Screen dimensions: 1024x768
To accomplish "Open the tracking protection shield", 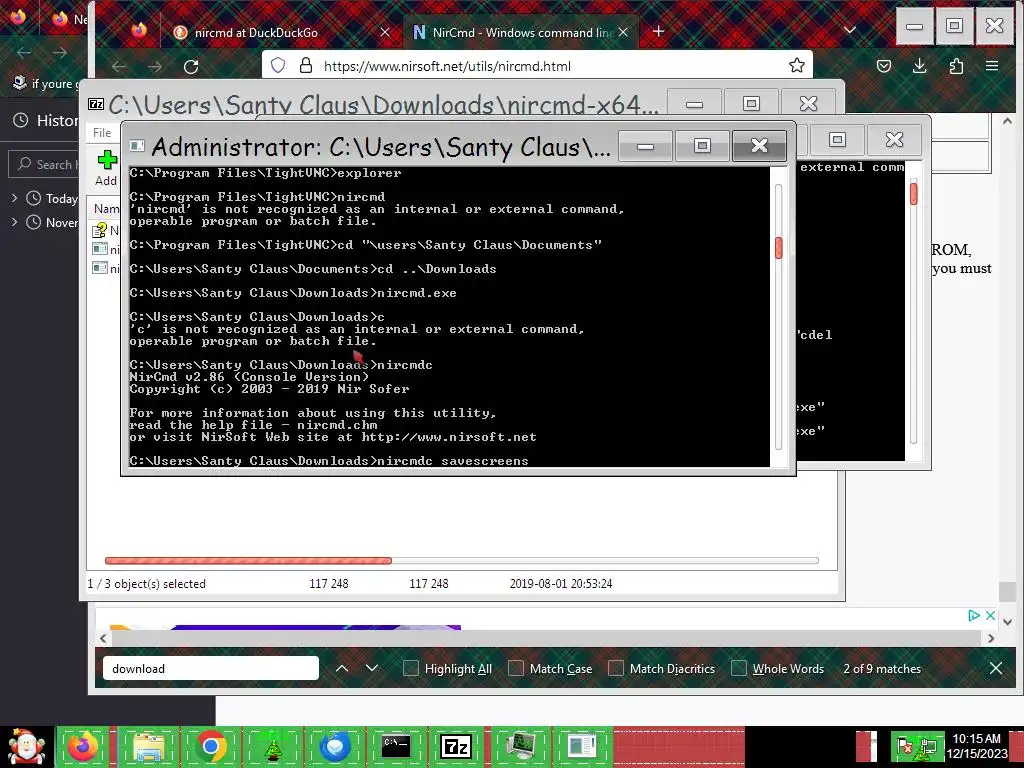I will point(278,65).
